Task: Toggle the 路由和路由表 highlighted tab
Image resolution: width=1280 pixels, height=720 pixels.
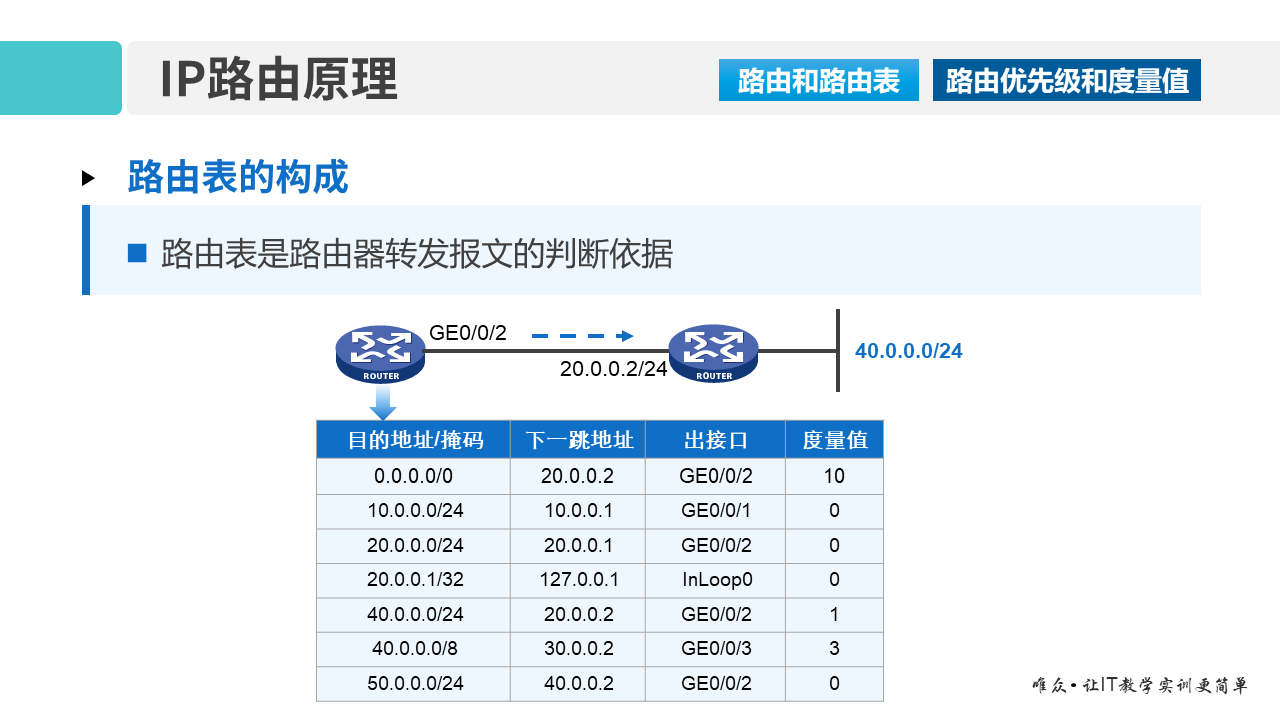Action: click(x=818, y=80)
